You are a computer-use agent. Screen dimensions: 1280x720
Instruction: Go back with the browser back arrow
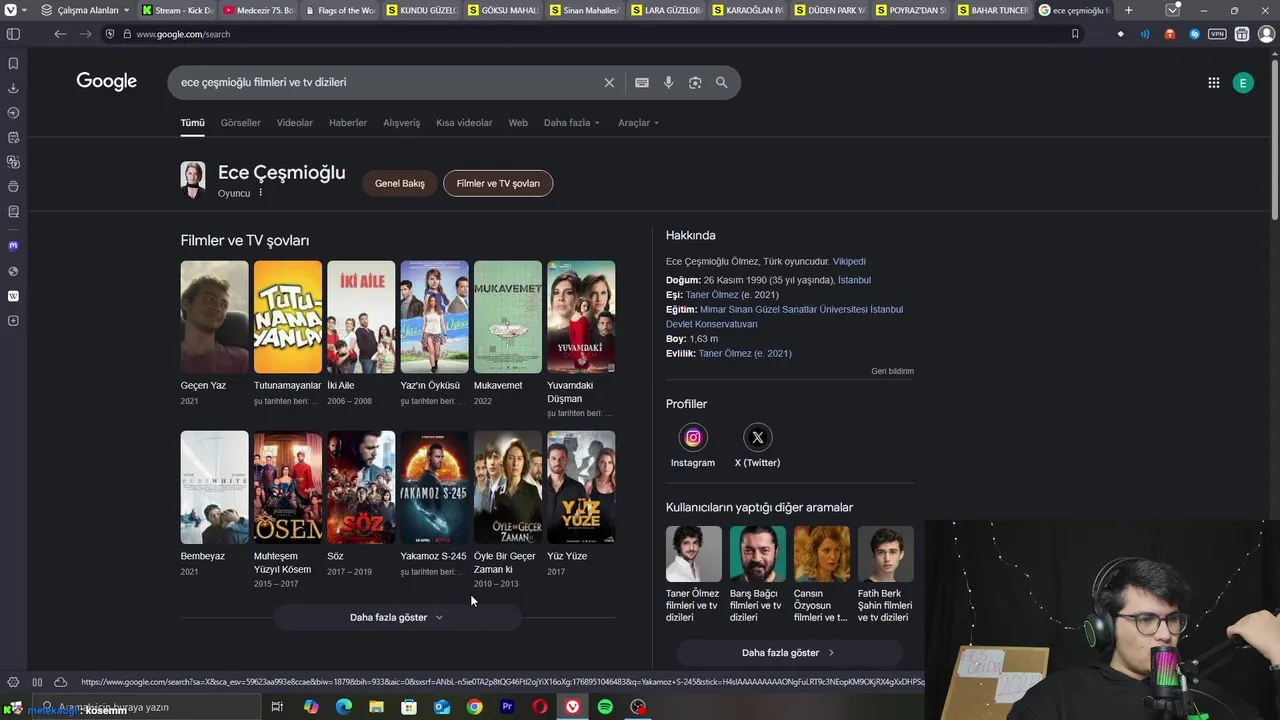(x=60, y=34)
